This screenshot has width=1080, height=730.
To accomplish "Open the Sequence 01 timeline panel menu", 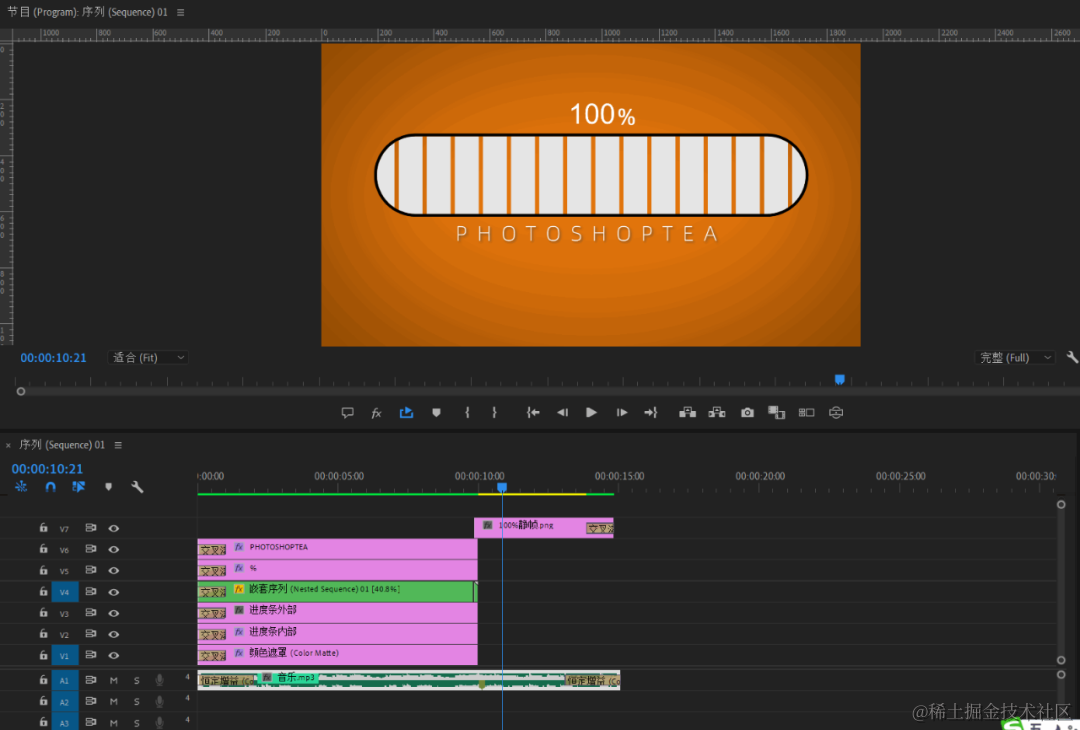I will (x=118, y=445).
